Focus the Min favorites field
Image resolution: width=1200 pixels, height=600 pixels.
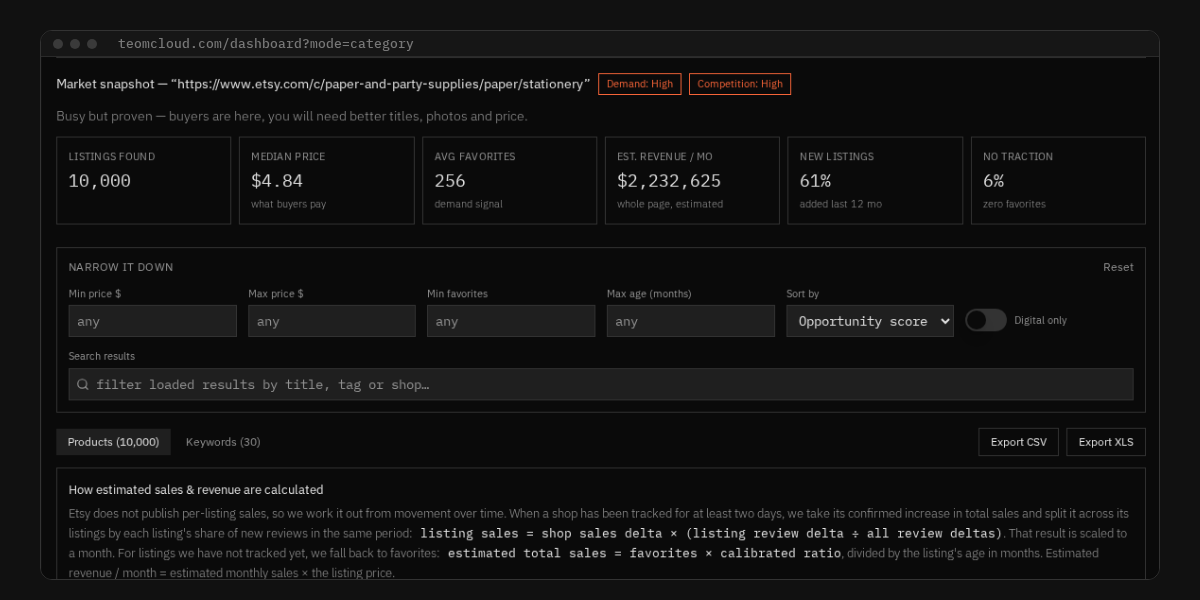pos(511,321)
